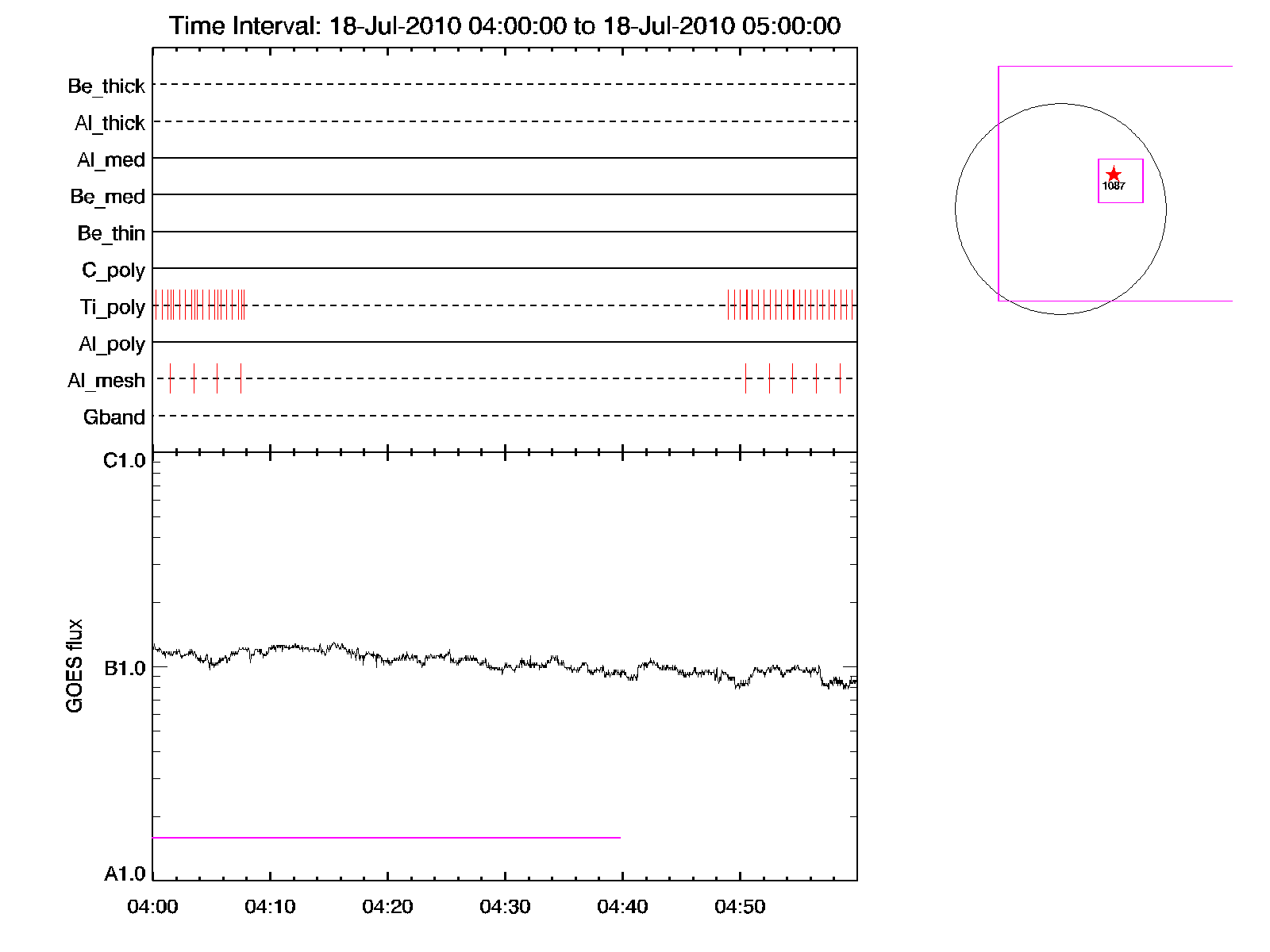Click the red star active region marker
The width and height of the screenshot is (1270, 952).
point(1114,174)
